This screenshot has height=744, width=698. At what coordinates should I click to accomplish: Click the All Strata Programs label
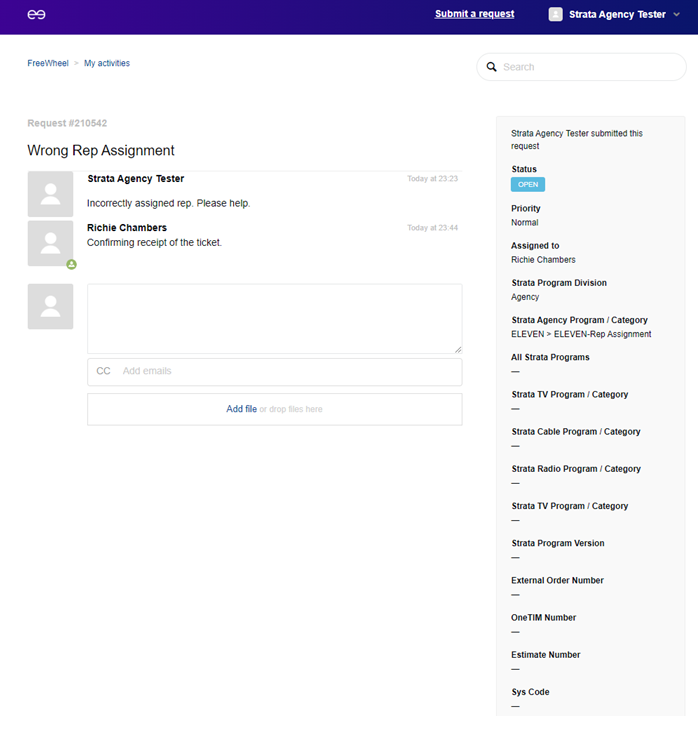pos(550,357)
